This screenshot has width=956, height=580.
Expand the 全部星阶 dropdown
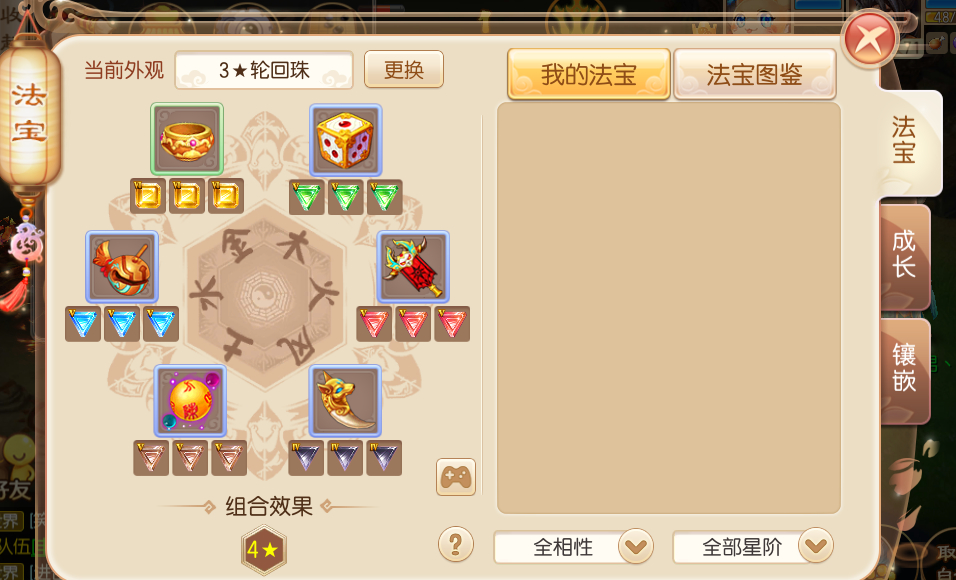pyautogui.click(x=816, y=545)
